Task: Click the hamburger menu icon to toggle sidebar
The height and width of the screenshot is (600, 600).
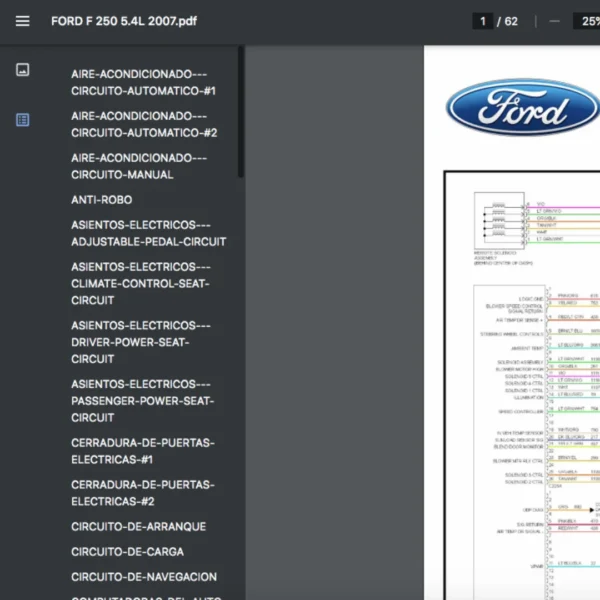Action: click(x=22, y=21)
